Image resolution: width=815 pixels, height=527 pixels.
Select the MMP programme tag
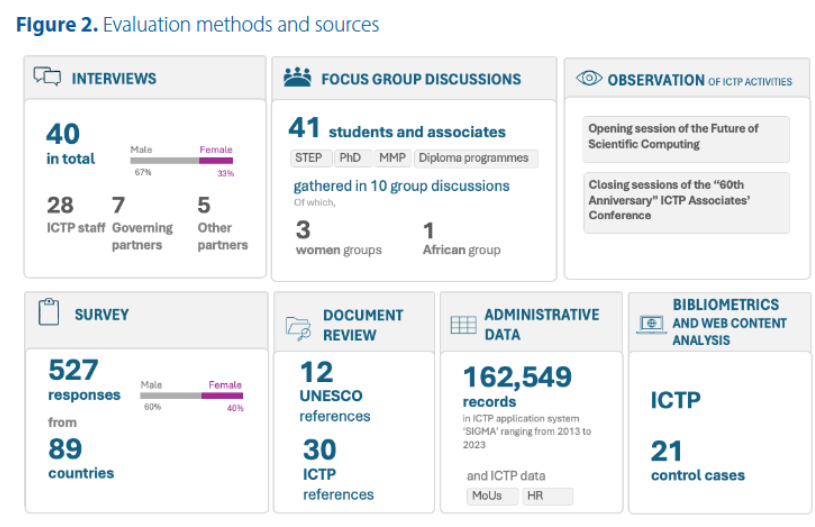[391, 158]
